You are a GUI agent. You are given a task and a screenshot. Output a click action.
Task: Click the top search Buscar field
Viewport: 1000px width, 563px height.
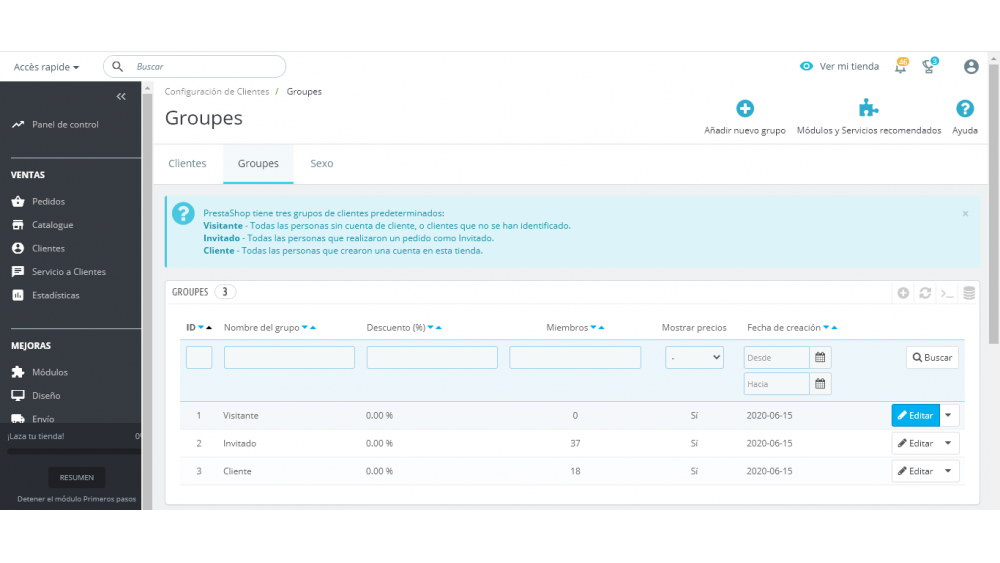tap(195, 66)
